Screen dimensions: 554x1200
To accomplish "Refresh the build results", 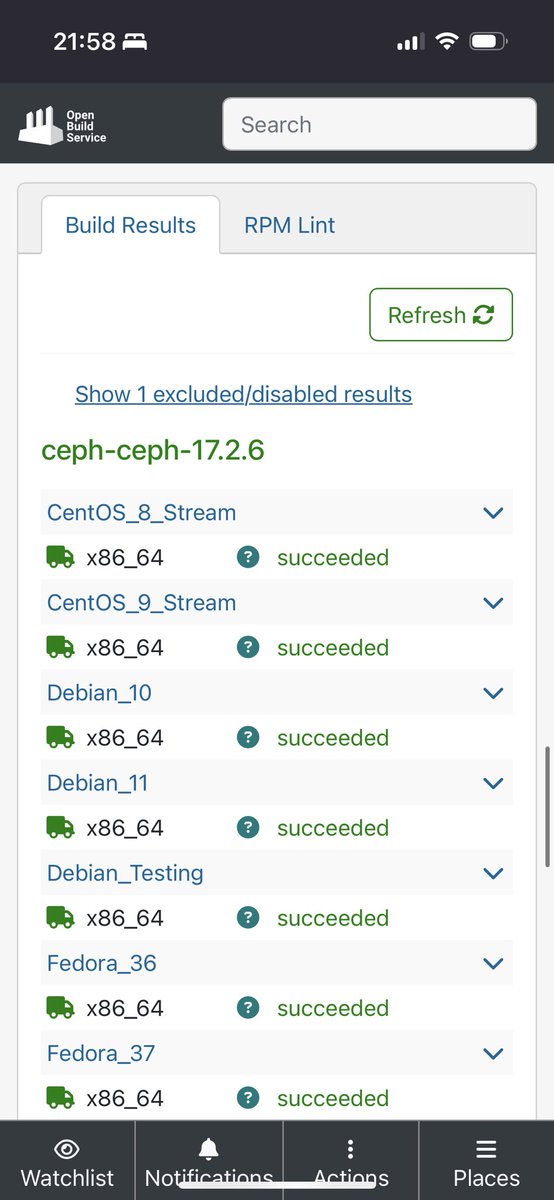I will coord(441,315).
